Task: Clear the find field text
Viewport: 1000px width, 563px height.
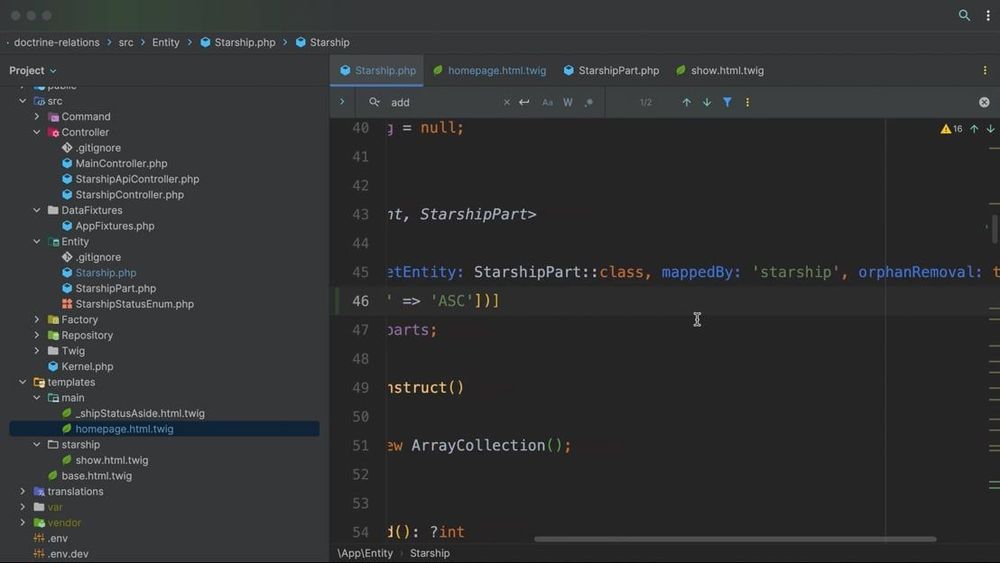Action: pos(506,102)
